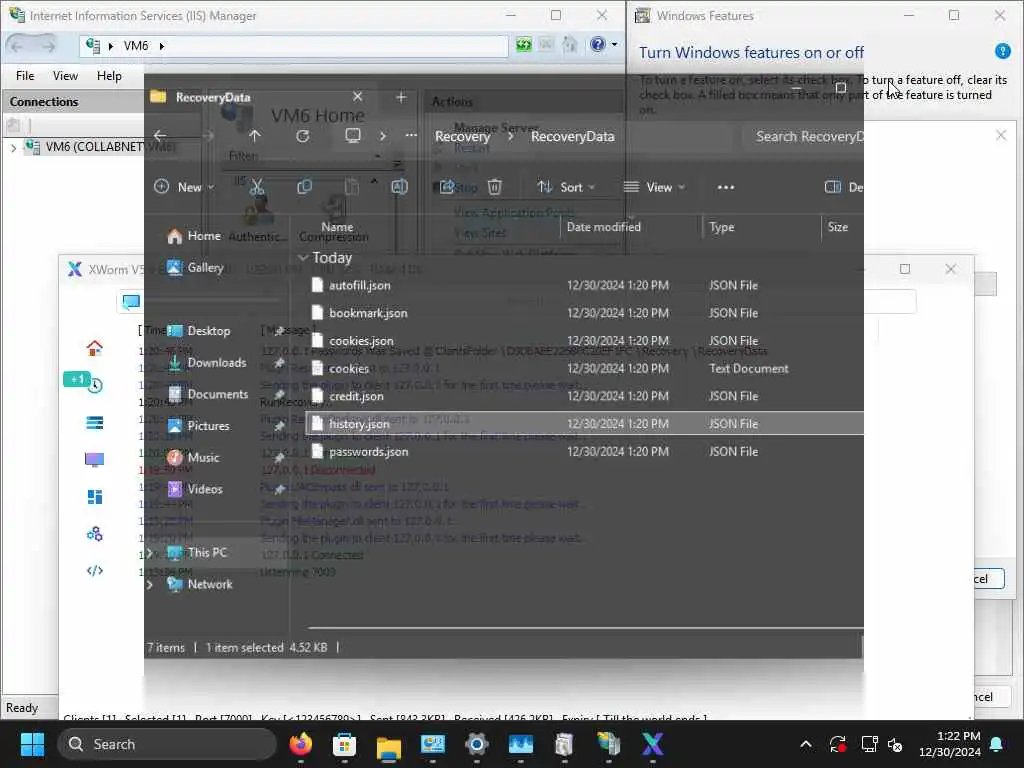1024x768 pixels.
Task: Open See more ellipsis in Explorer toolbar
Action: [726, 187]
